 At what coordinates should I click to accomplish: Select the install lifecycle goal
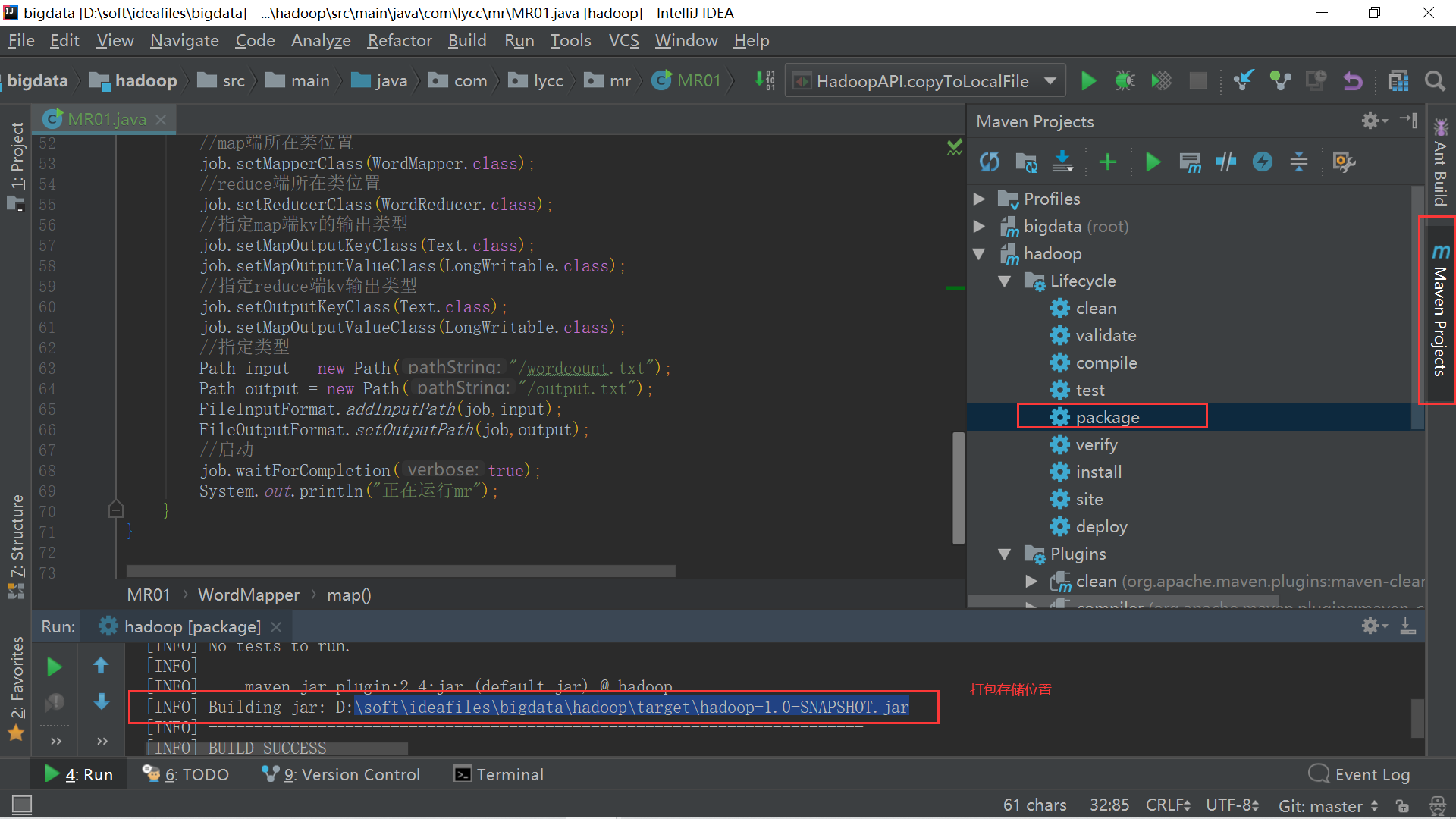click(1098, 472)
